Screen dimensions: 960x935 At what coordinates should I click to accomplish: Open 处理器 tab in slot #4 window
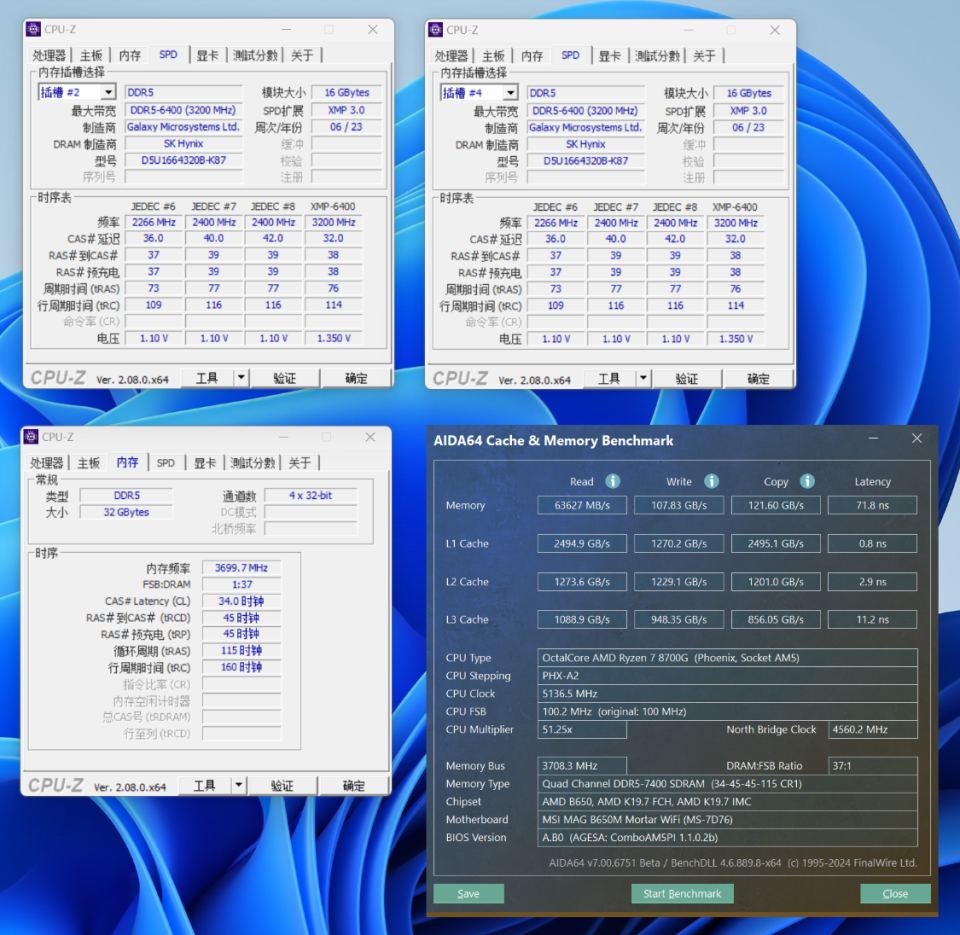click(x=451, y=56)
